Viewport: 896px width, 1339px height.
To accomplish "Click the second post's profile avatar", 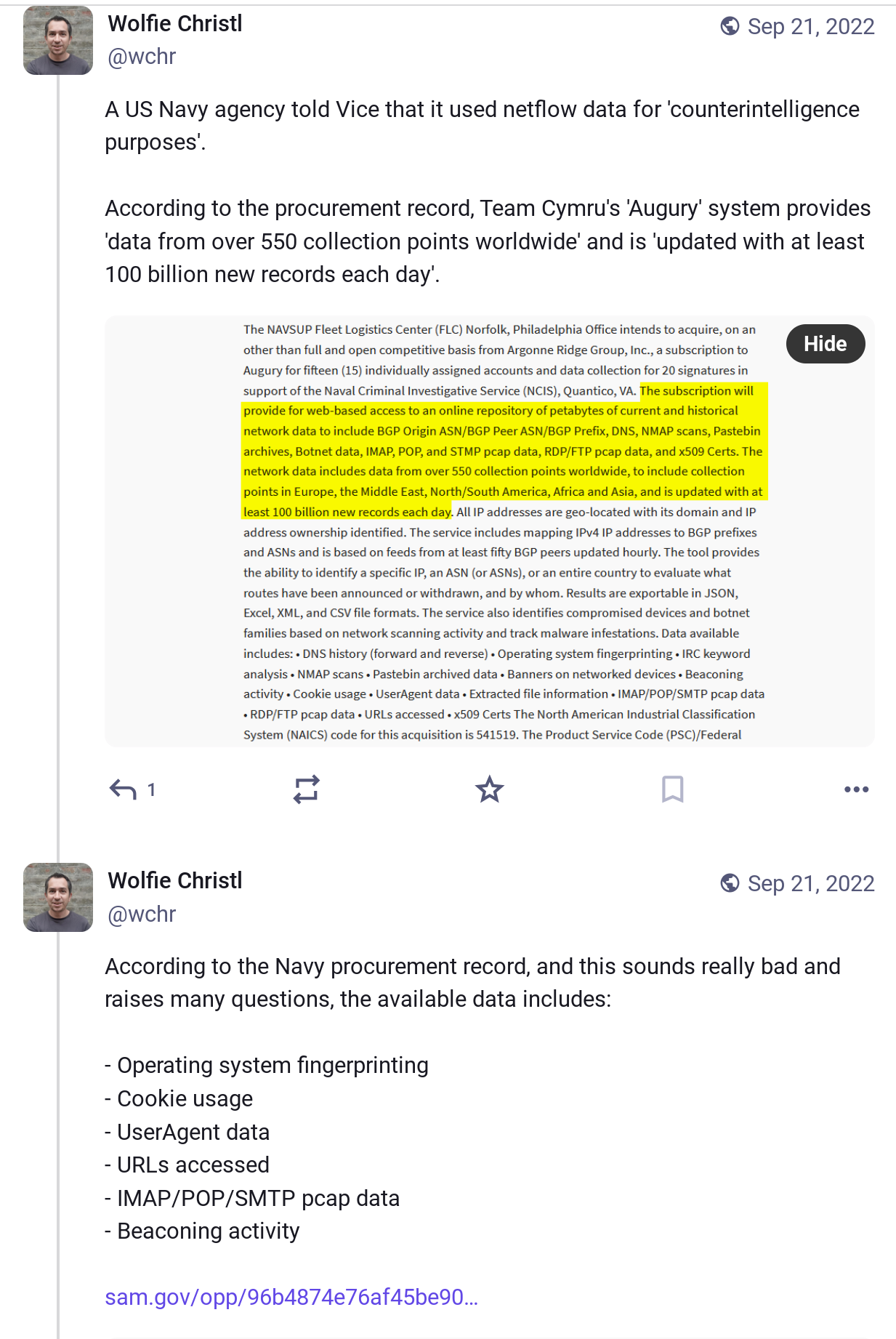I will [58, 897].
